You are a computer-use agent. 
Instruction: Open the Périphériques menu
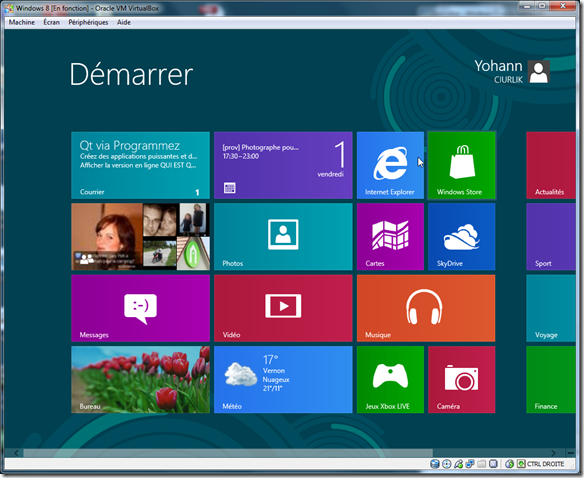(88, 22)
